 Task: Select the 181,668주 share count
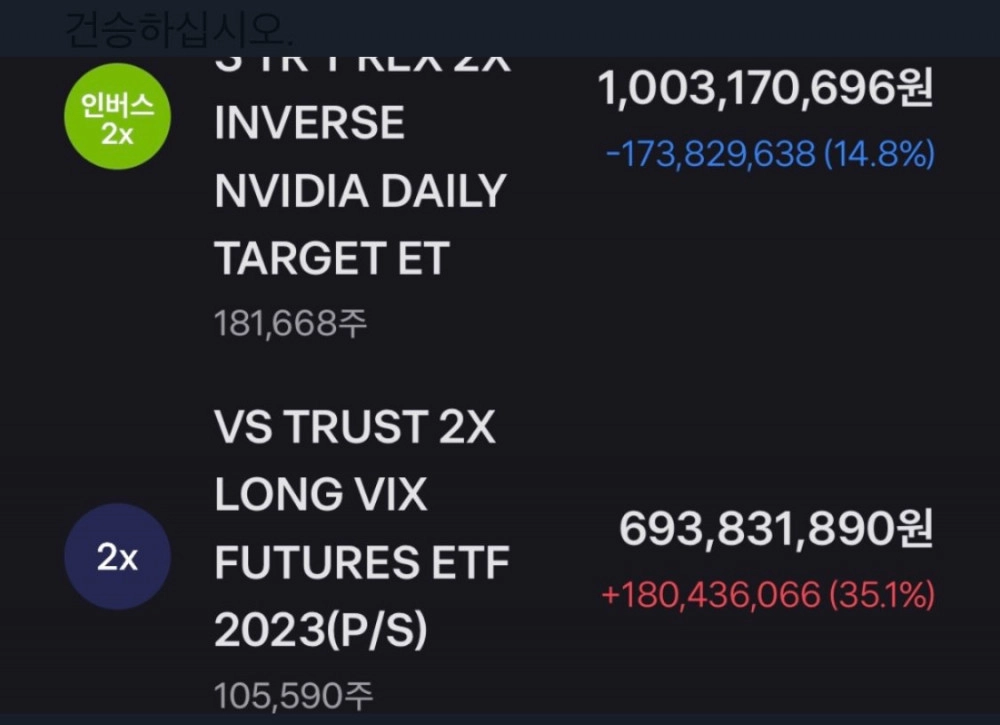(291, 323)
